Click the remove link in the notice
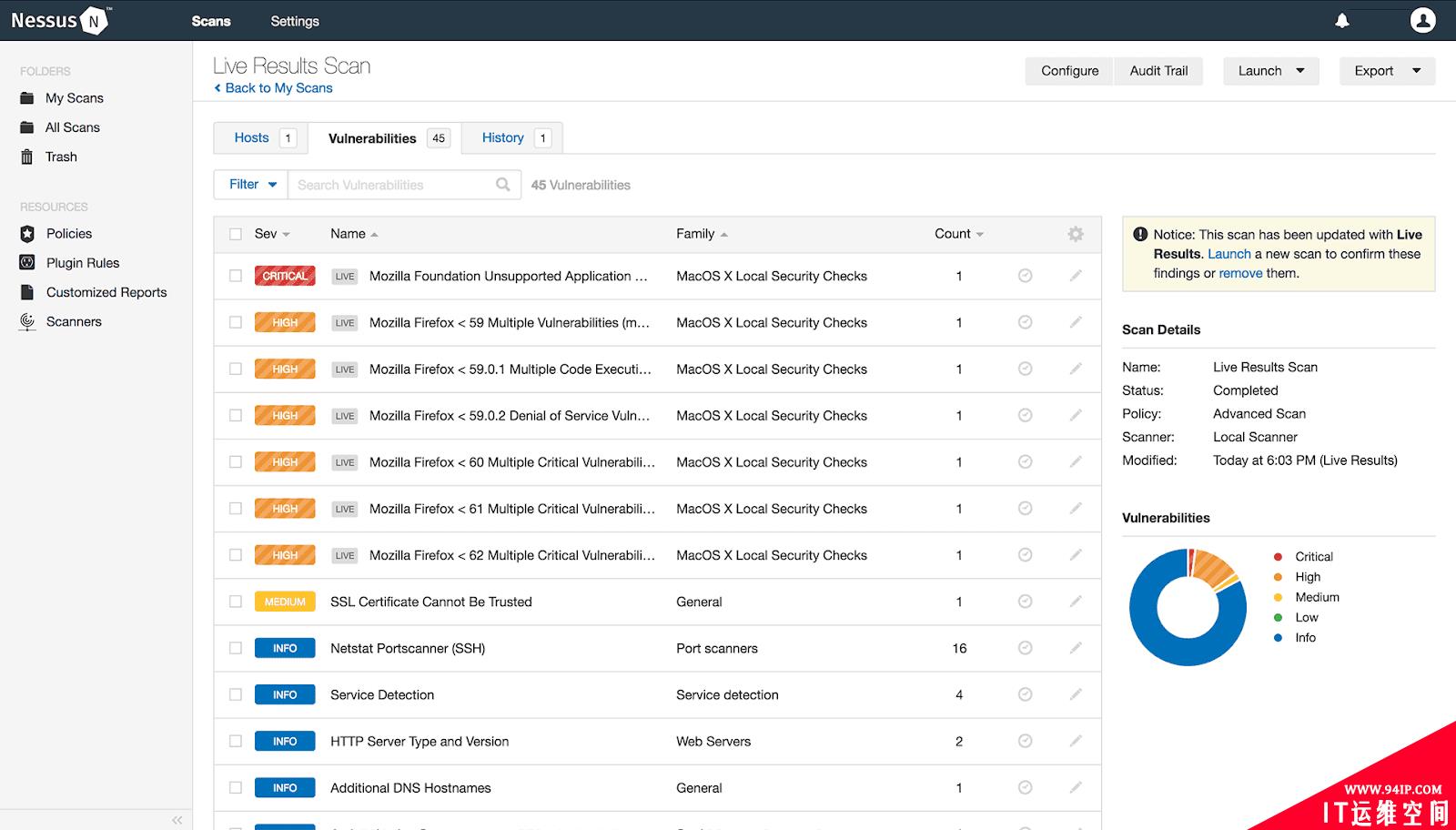This screenshot has width=1456, height=830. tap(1240, 273)
